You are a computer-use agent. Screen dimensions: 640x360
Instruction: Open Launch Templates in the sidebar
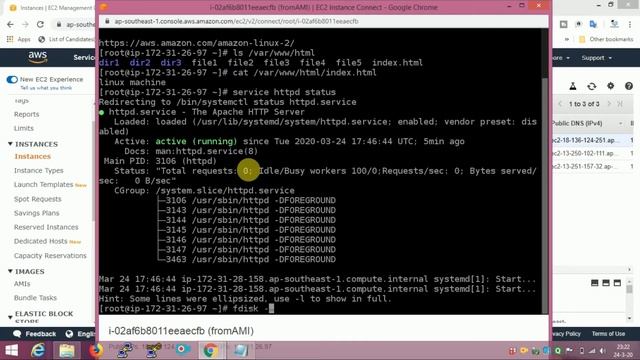[44, 185]
